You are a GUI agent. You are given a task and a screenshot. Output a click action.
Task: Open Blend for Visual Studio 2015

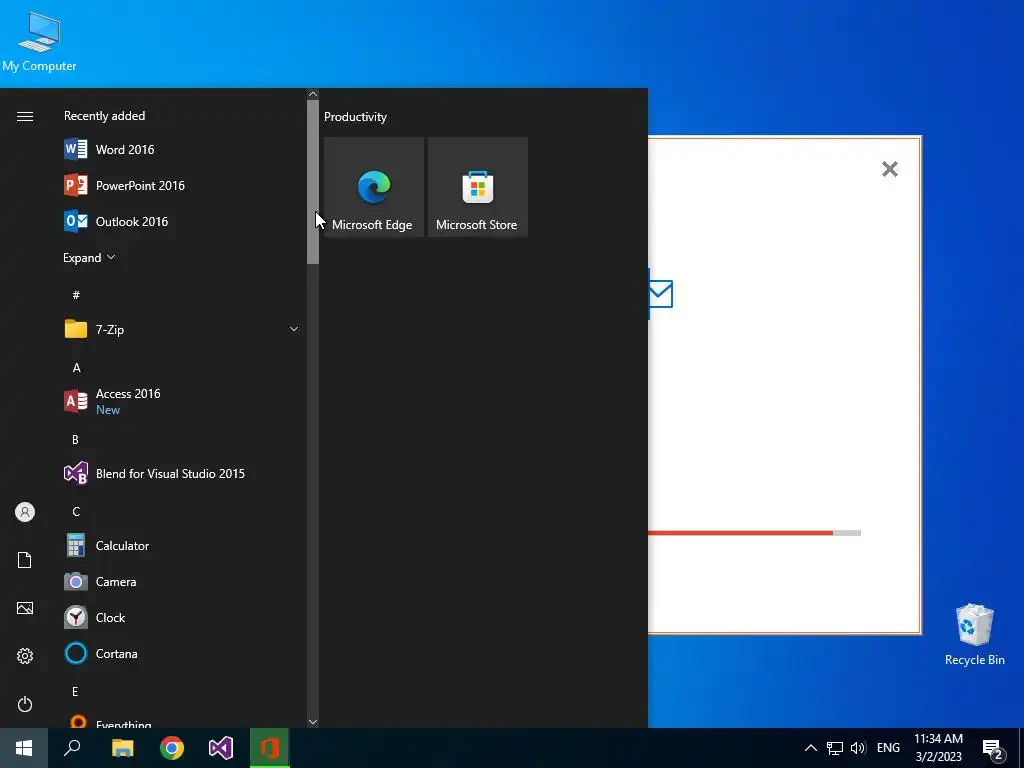[x=183, y=473]
